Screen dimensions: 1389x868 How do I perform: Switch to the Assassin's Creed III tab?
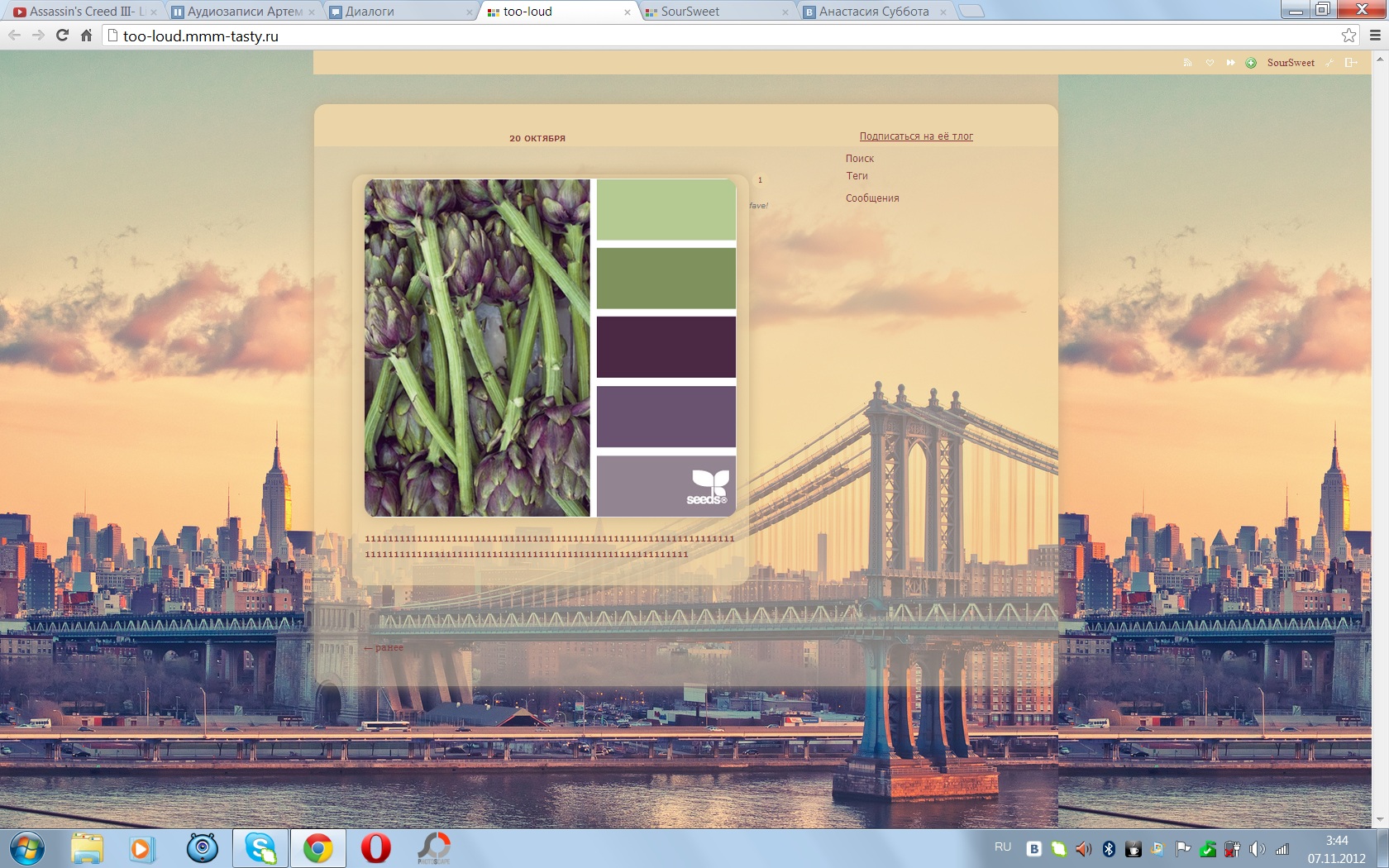pos(83,12)
